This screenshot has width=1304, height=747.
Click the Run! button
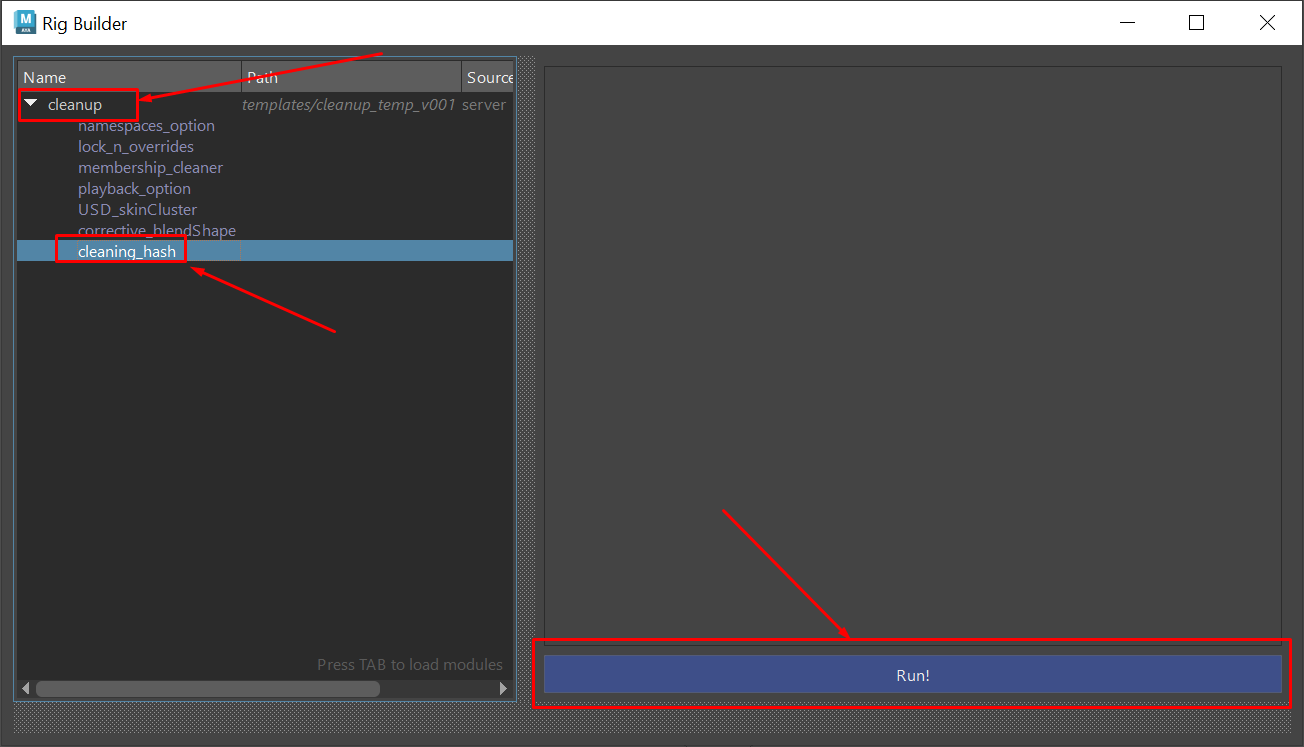pyautogui.click(x=912, y=675)
